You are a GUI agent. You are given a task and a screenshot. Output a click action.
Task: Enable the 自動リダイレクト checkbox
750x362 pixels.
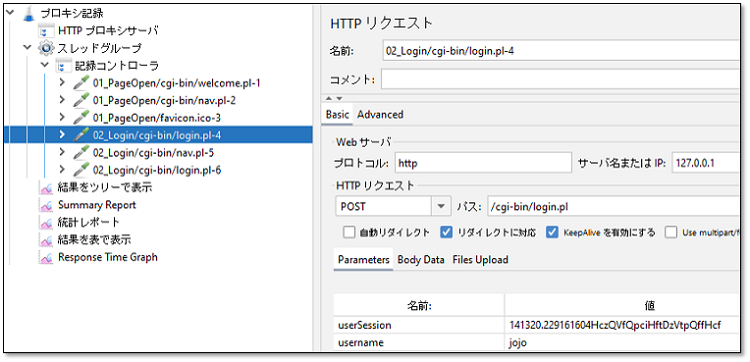coord(349,233)
